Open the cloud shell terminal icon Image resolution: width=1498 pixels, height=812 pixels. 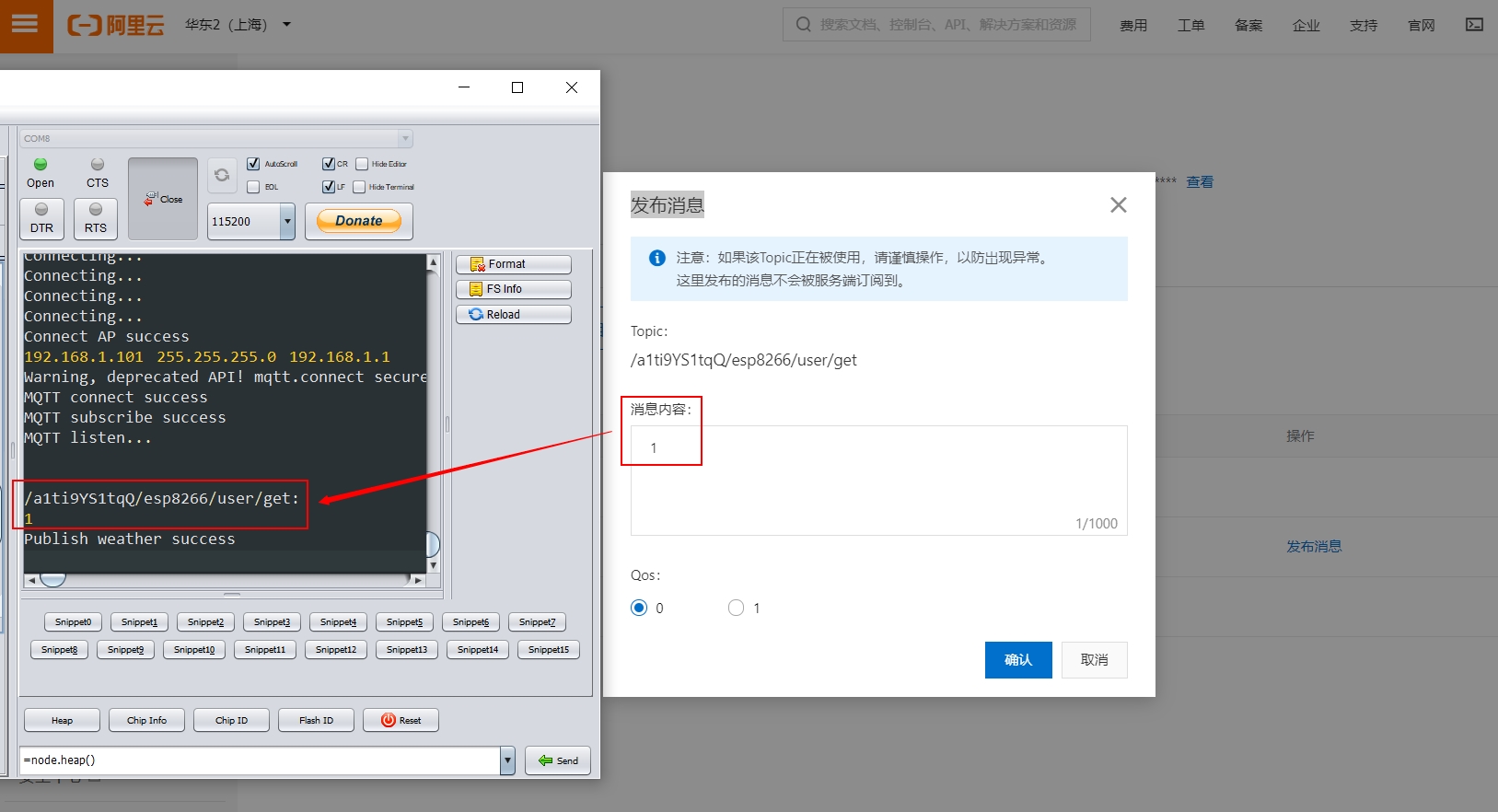click(x=1474, y=25)
